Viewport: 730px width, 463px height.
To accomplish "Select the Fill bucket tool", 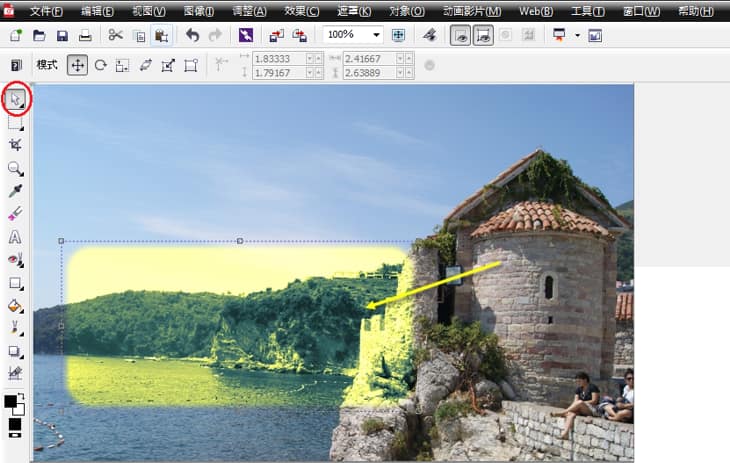I will coord(15,306).
